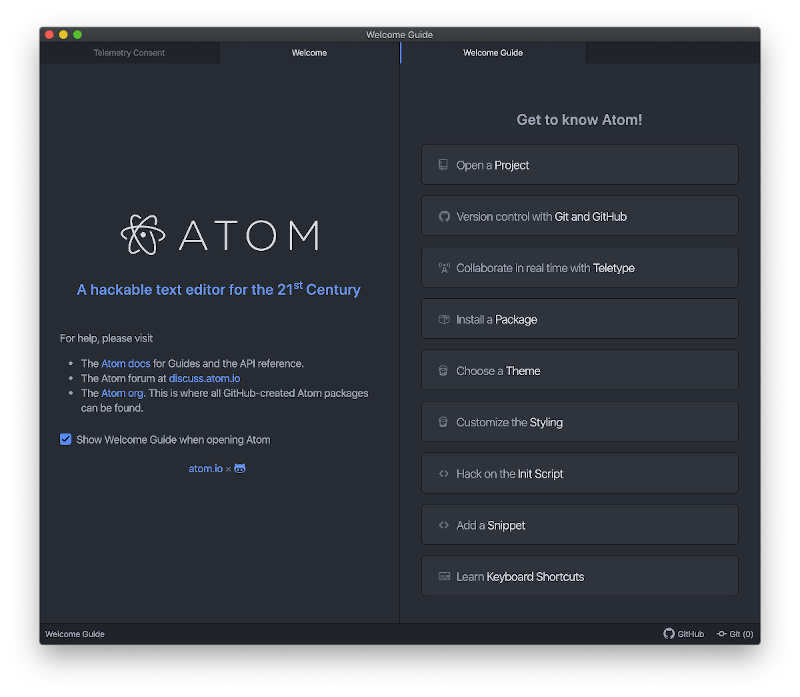Click the paint bucket icon for Choose a Theme

(x=443, y=370)
